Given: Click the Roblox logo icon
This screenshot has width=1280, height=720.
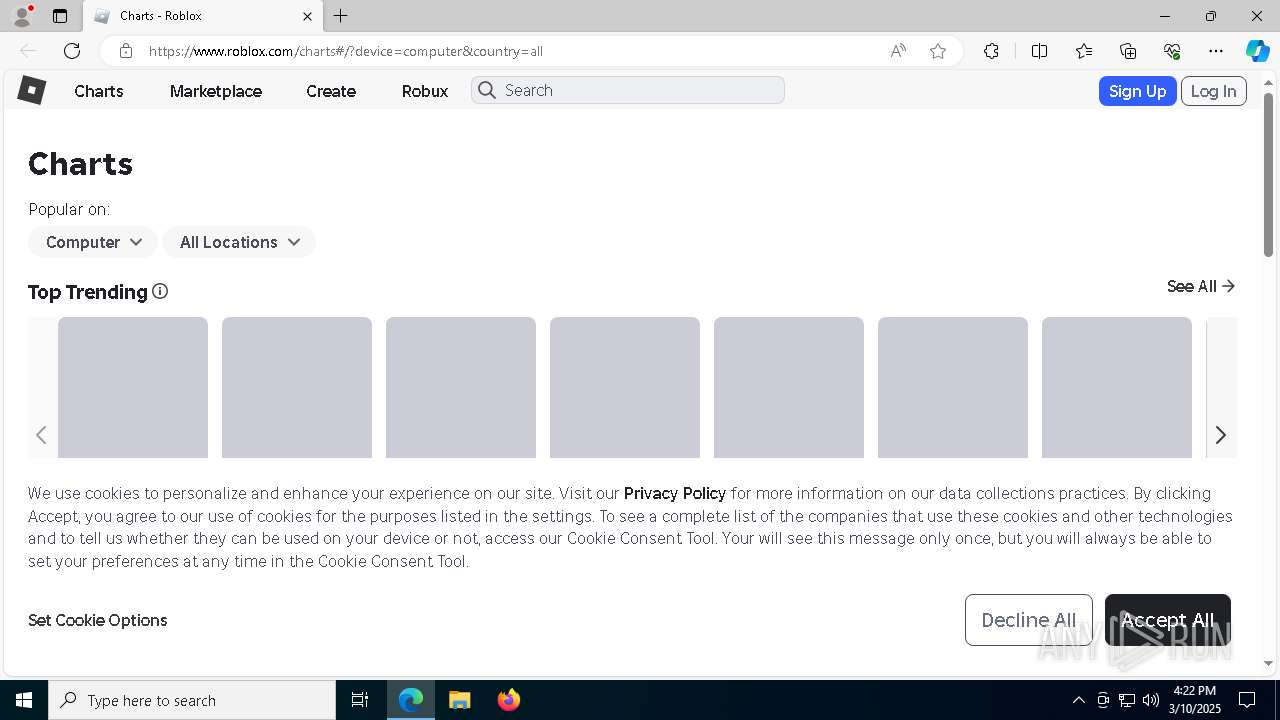Looking at the screenshot, I should click(x=32, y=90).
